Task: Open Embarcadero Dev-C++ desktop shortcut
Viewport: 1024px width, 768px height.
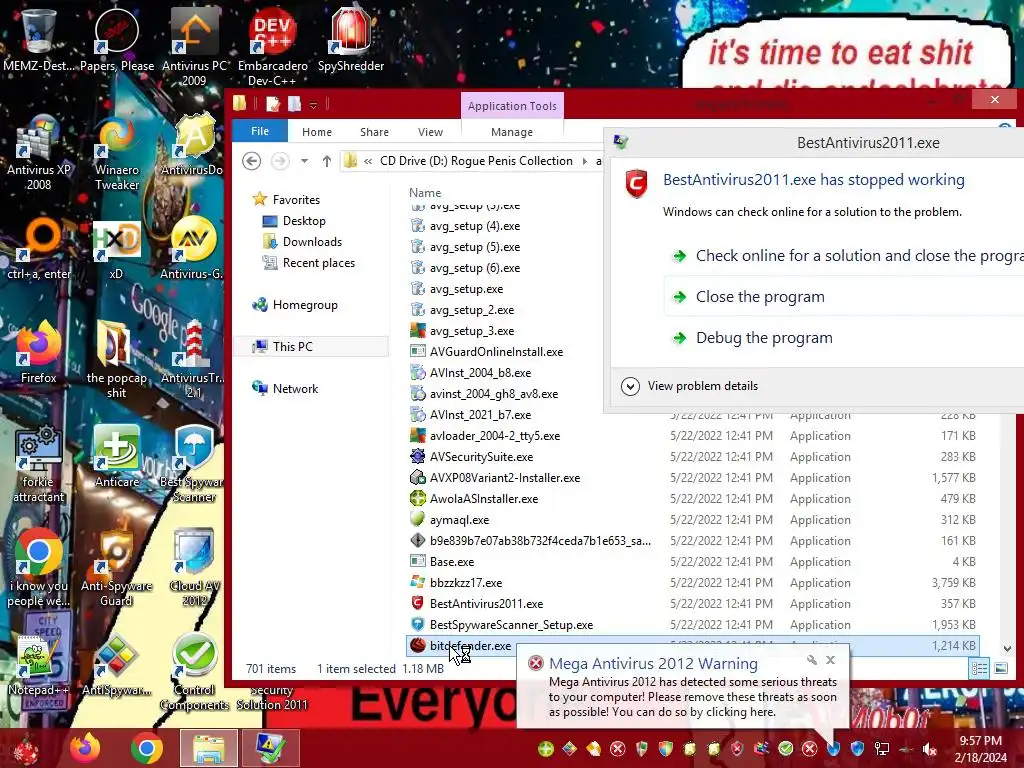Action: [272, 47]
